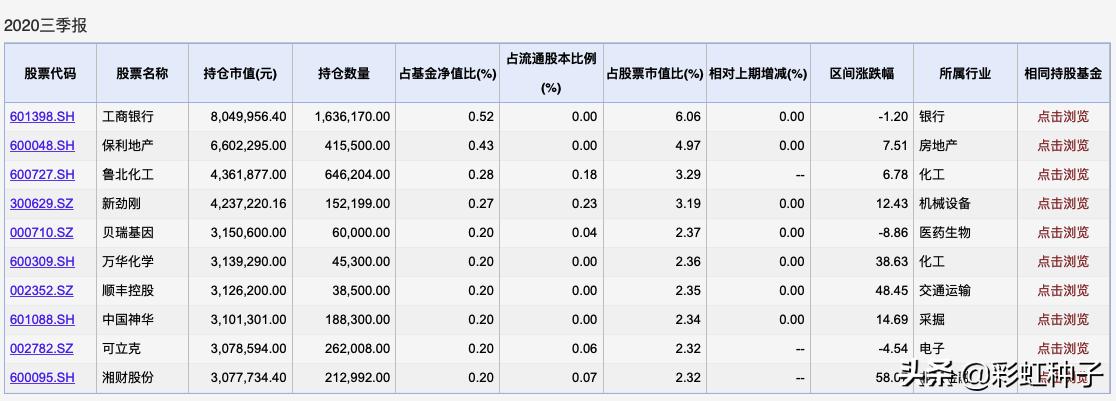Click holding quantity 1,636,170.00
Viewport: 1116px width, 401px height.
(352, 117)
